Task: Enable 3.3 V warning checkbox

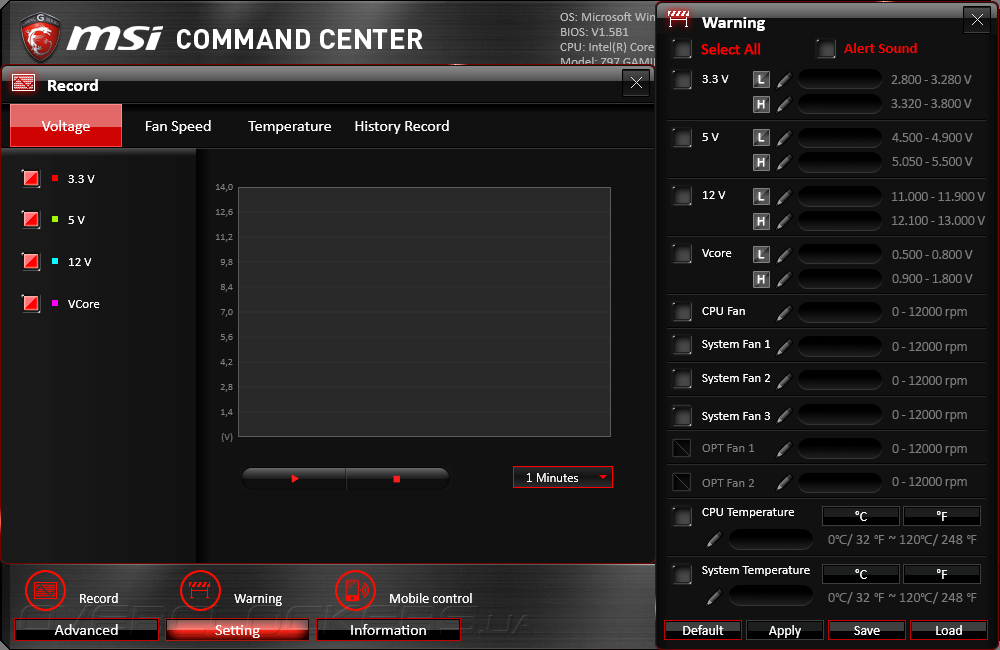Action: coord(682,80)
